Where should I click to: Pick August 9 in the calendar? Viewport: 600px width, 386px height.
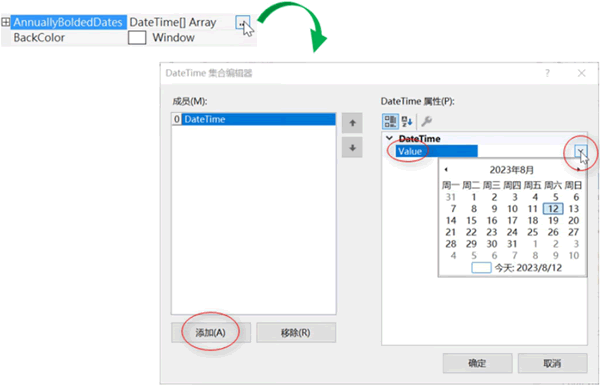[494, 209]
